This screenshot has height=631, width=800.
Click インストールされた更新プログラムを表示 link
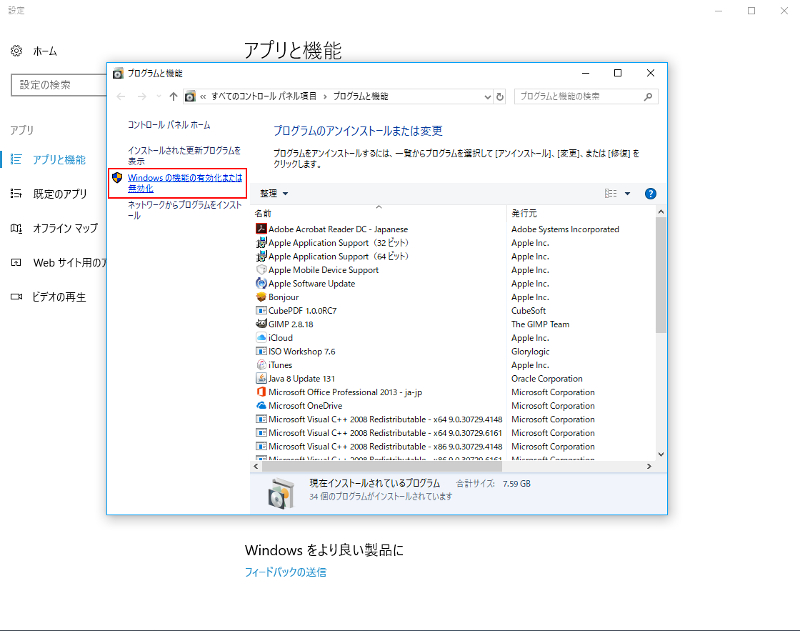pos(184,156)
